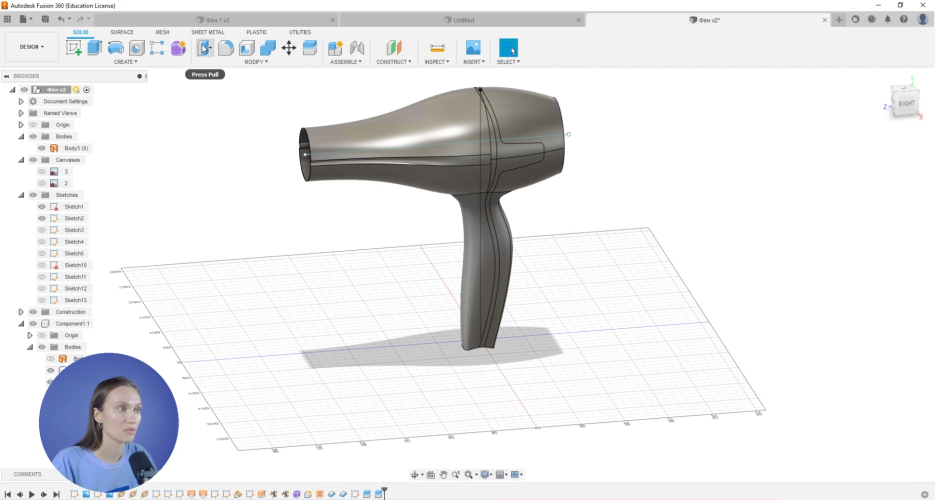The image size is (935, 500).
Task: Select the New Component tool
Action: click(x=335, y=48)
